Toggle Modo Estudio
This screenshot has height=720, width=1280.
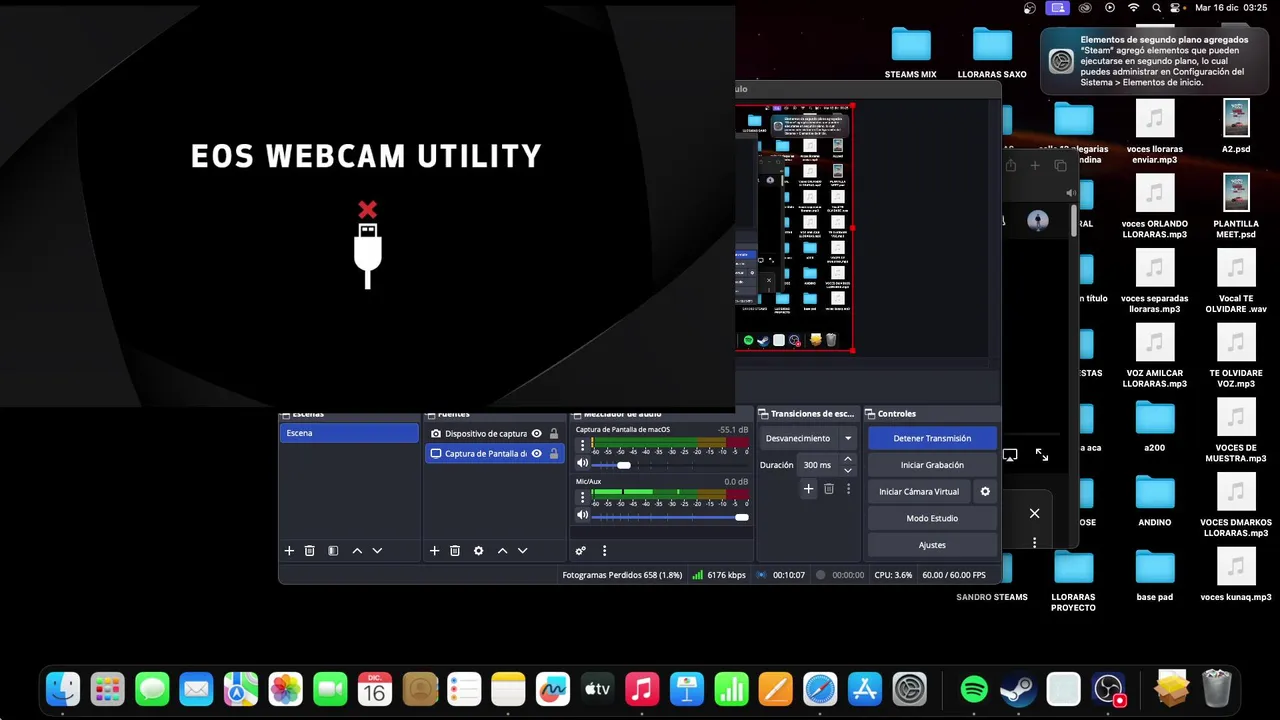[x=932, y=518]
